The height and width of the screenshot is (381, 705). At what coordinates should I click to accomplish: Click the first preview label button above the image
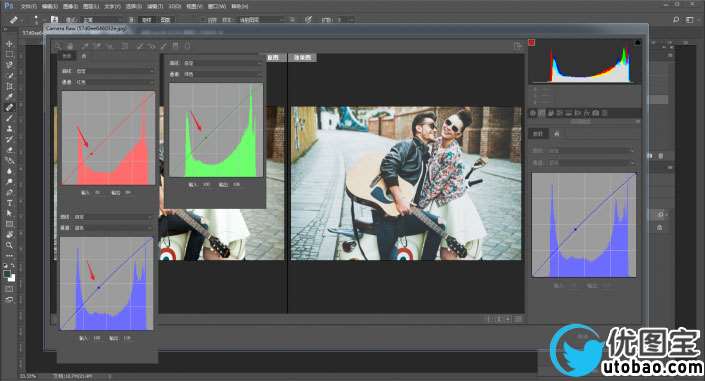pos(273,58)
